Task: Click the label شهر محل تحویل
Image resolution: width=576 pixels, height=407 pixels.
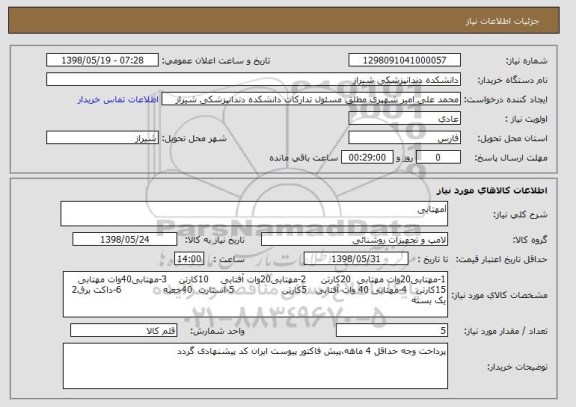Action: click(194, 138)
